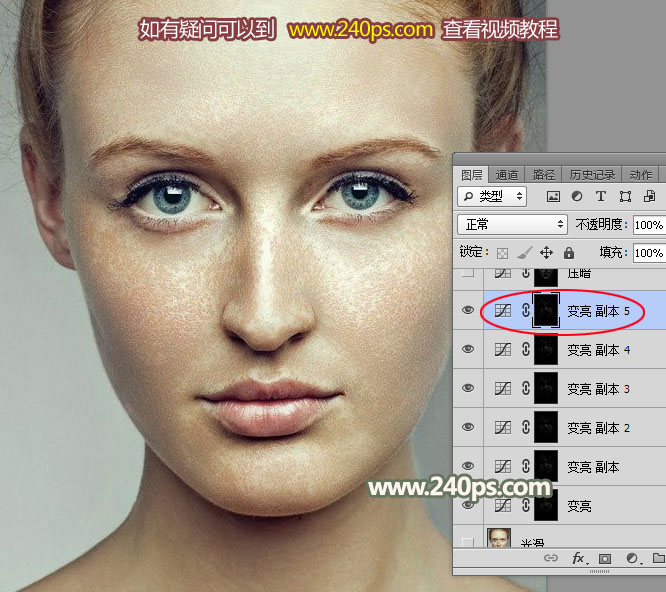Create new group folder icon
666x592 pixels.
click(x=659, y=558)
